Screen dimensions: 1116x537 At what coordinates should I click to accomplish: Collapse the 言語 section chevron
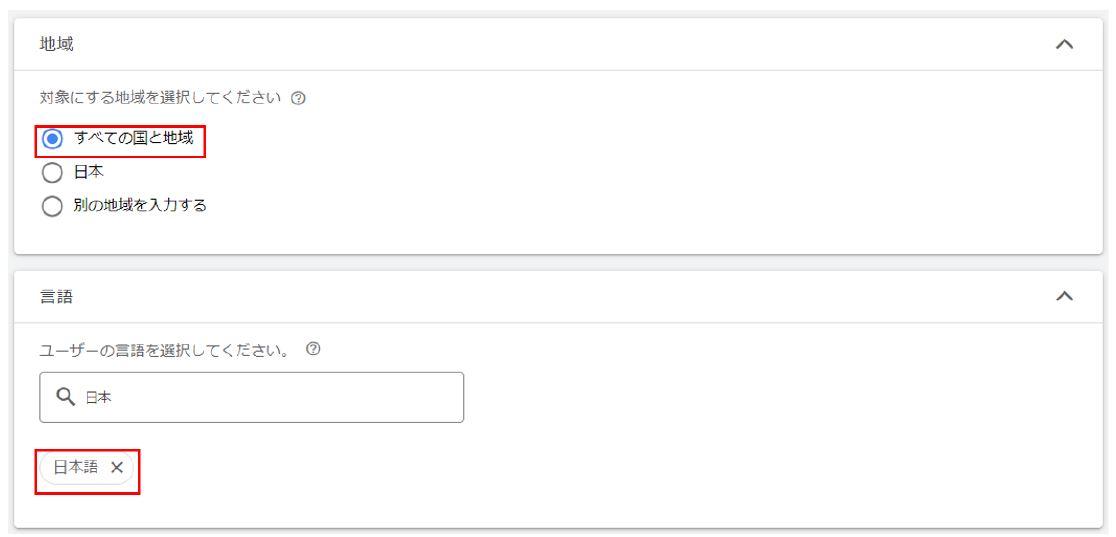1064,296
